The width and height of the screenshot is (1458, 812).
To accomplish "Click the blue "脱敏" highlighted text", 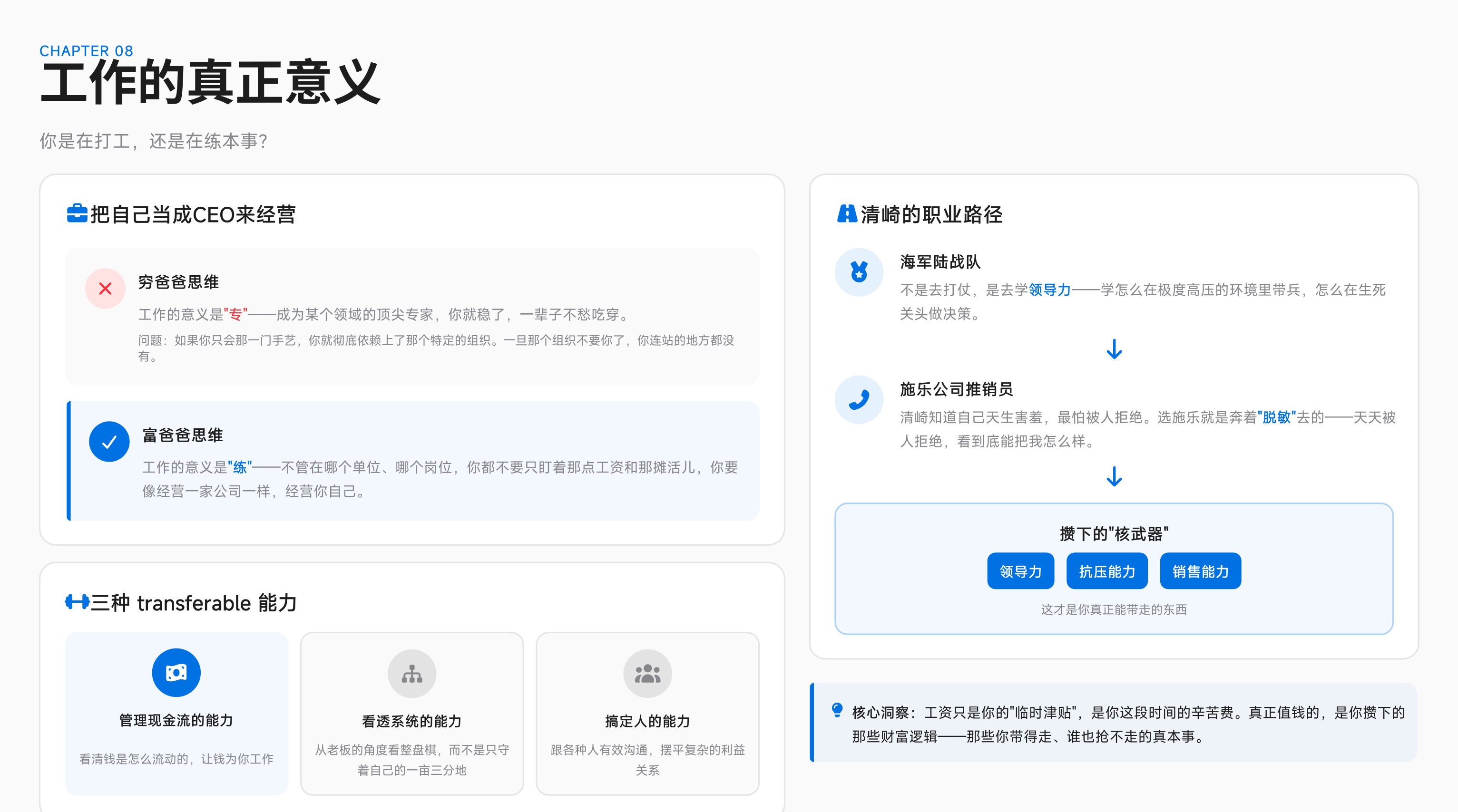I will [1276, 417].
